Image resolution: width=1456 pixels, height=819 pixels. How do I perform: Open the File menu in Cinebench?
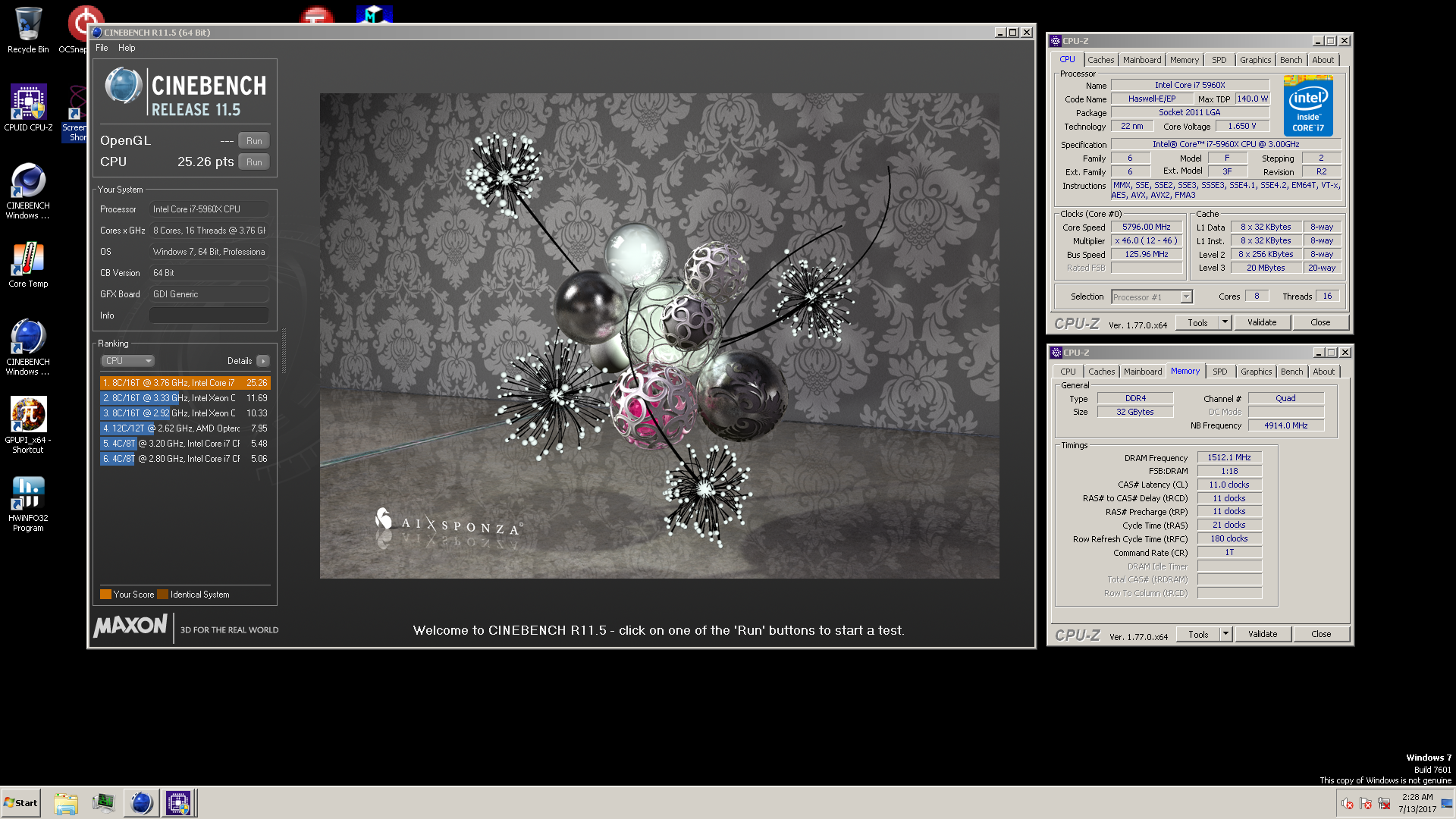click(102, 48)
